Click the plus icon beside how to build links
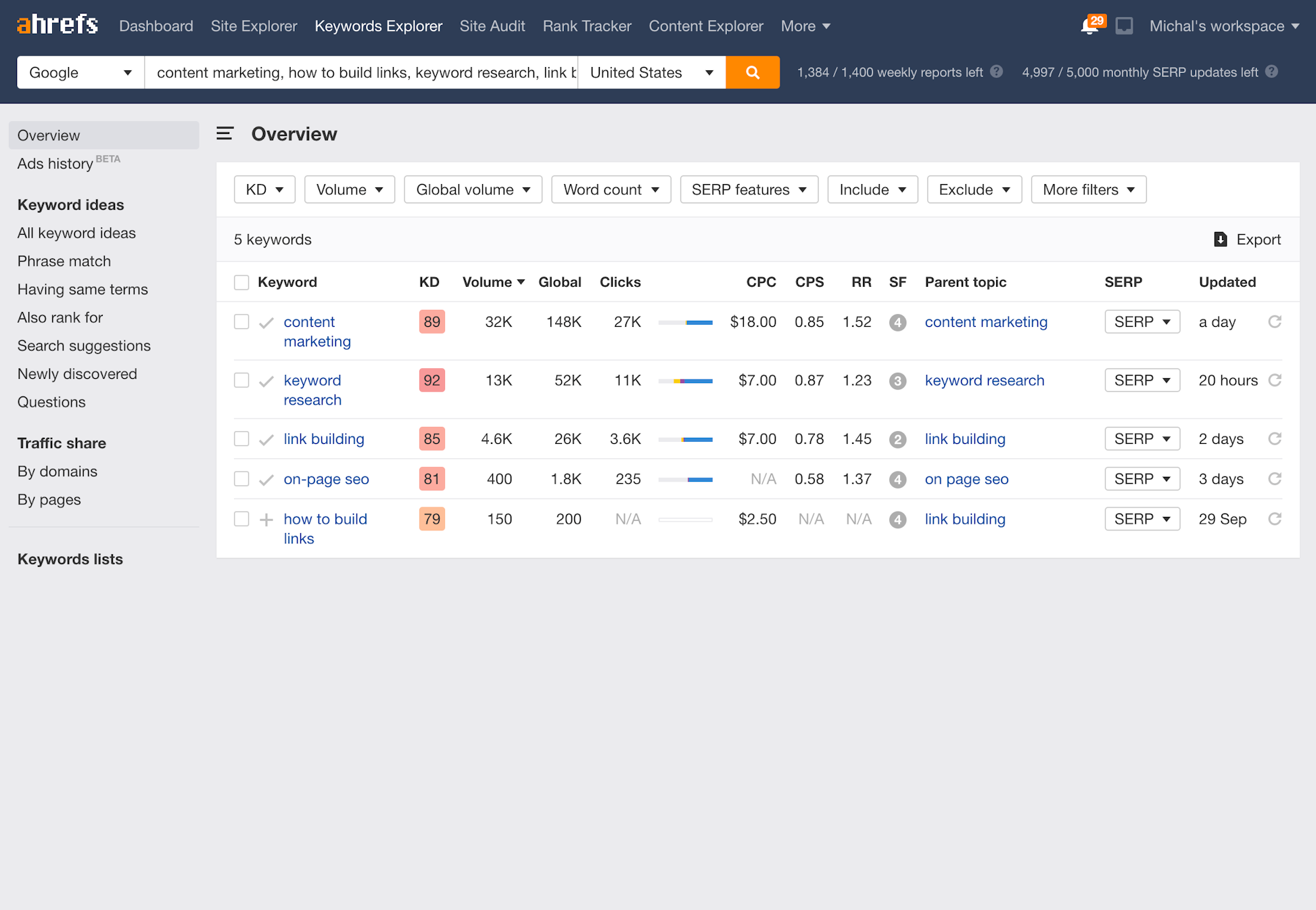 pos(266,520)
